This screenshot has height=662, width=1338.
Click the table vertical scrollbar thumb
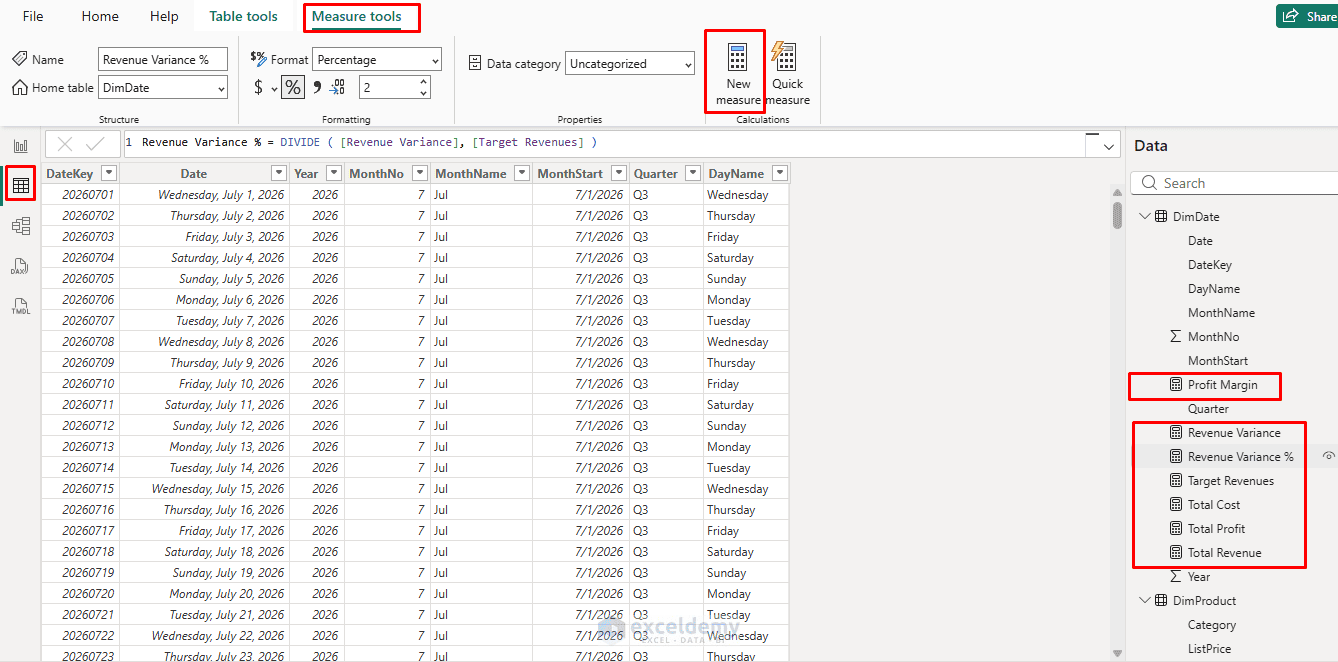tap(1117, 215)
